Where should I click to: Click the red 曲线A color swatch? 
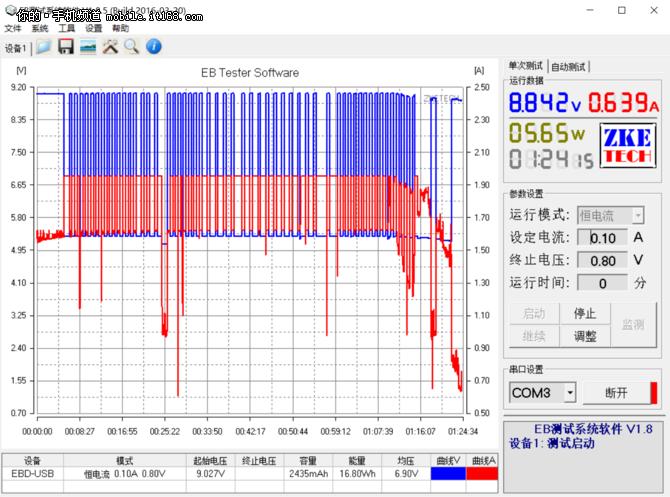(482, 473)
